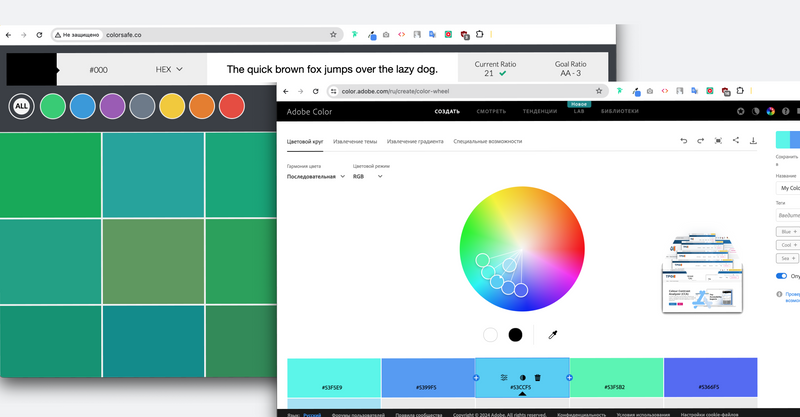Filter by green color circle
This screenshot has height=417, width=800.
pyautogui.click(x=53, y=106)
